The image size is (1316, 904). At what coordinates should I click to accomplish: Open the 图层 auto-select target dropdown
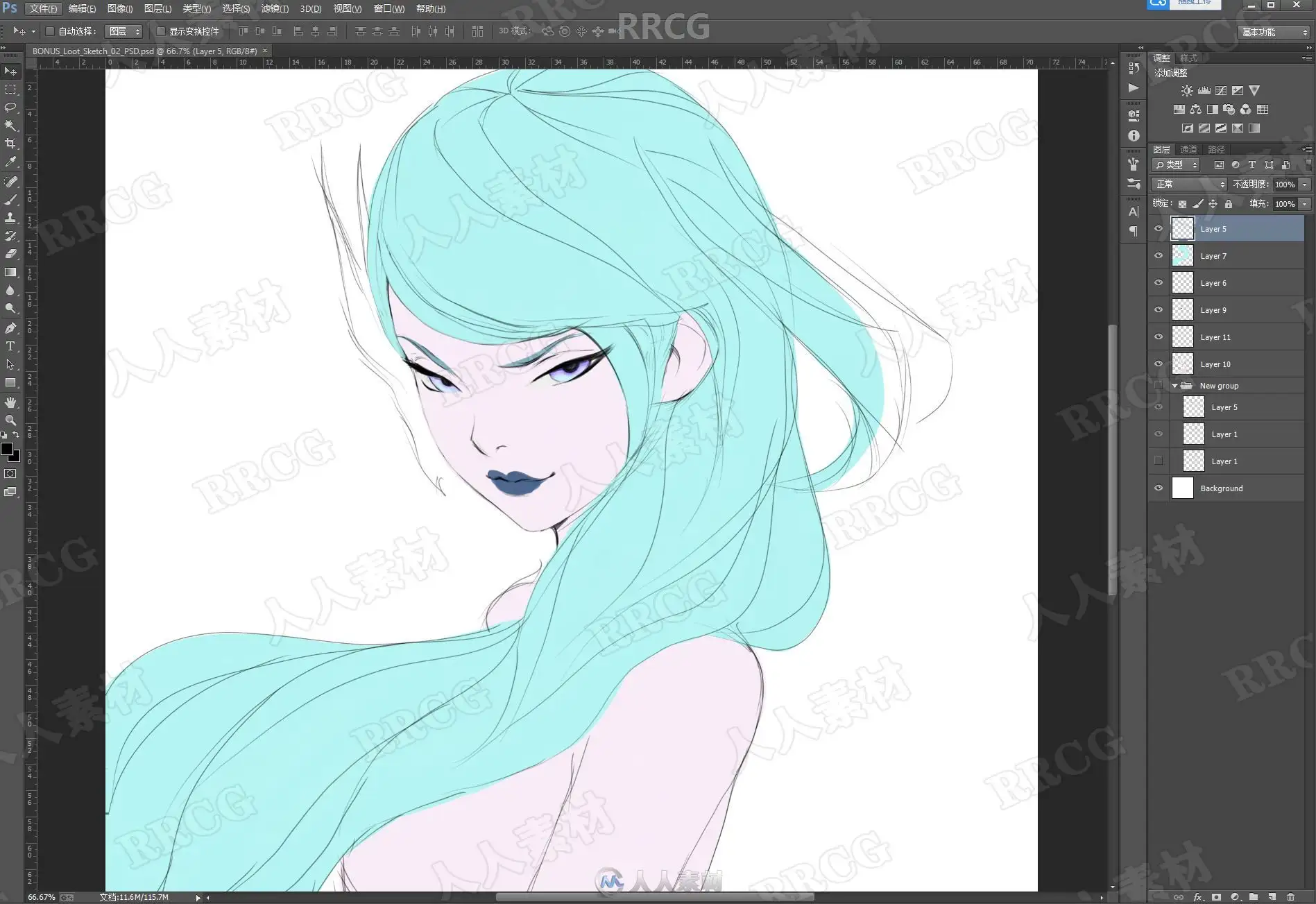[124, 31]
